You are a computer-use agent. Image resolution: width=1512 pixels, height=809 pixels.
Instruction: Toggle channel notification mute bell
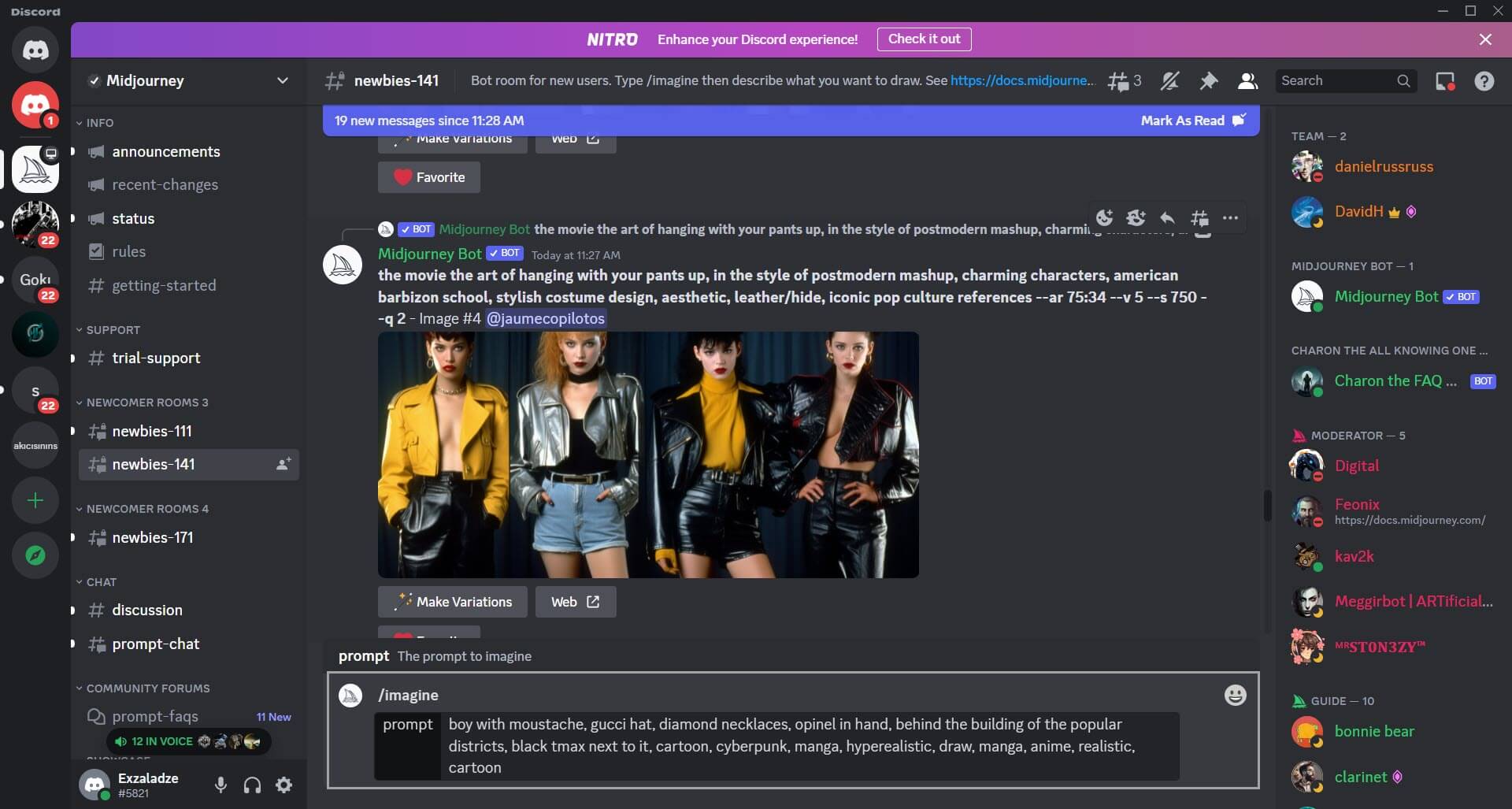point(1169,80)
